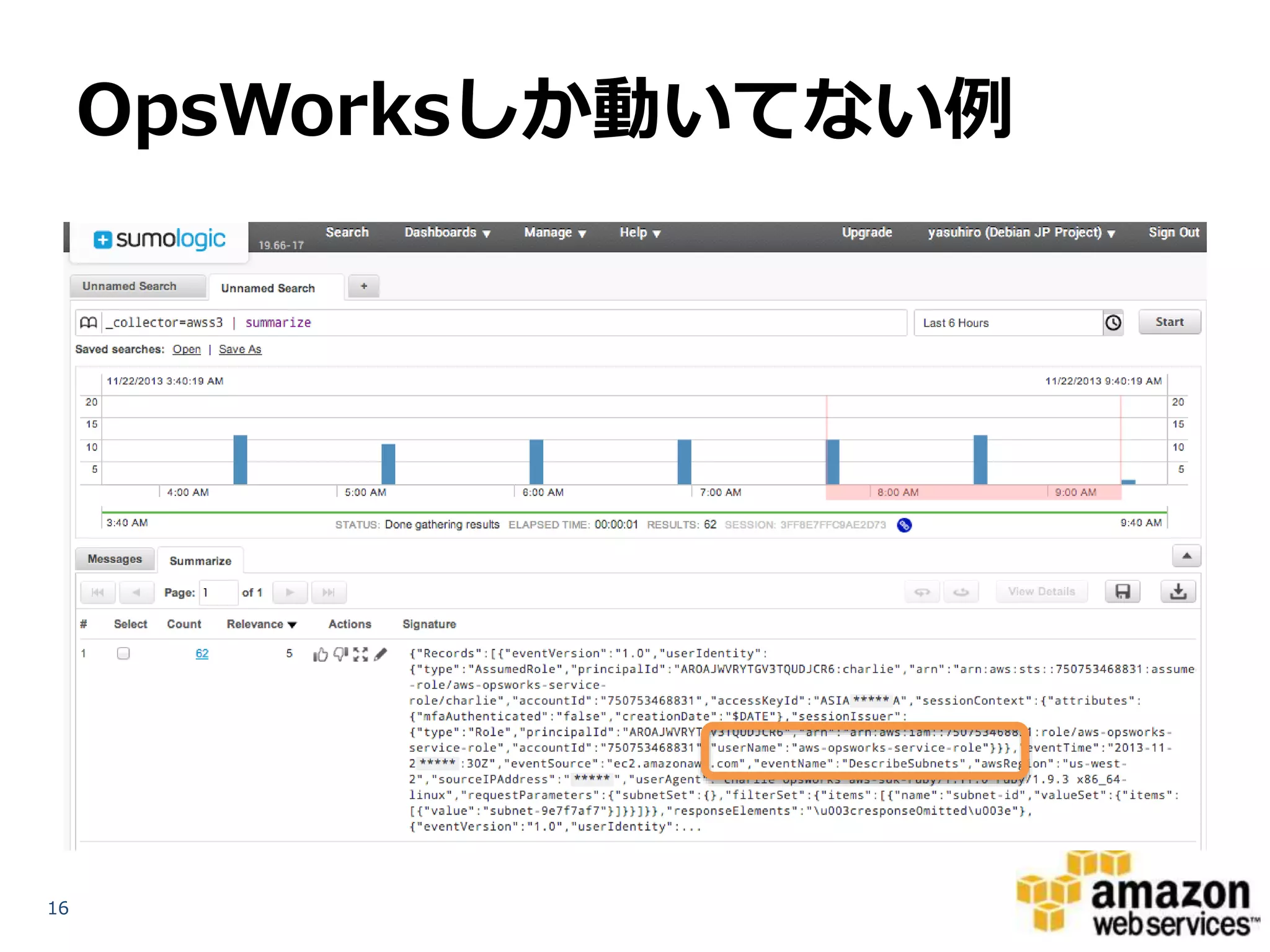Go to last results page
Viewport: 1270px width, 952px height.
pyautogui.click(x=329, y=593)
